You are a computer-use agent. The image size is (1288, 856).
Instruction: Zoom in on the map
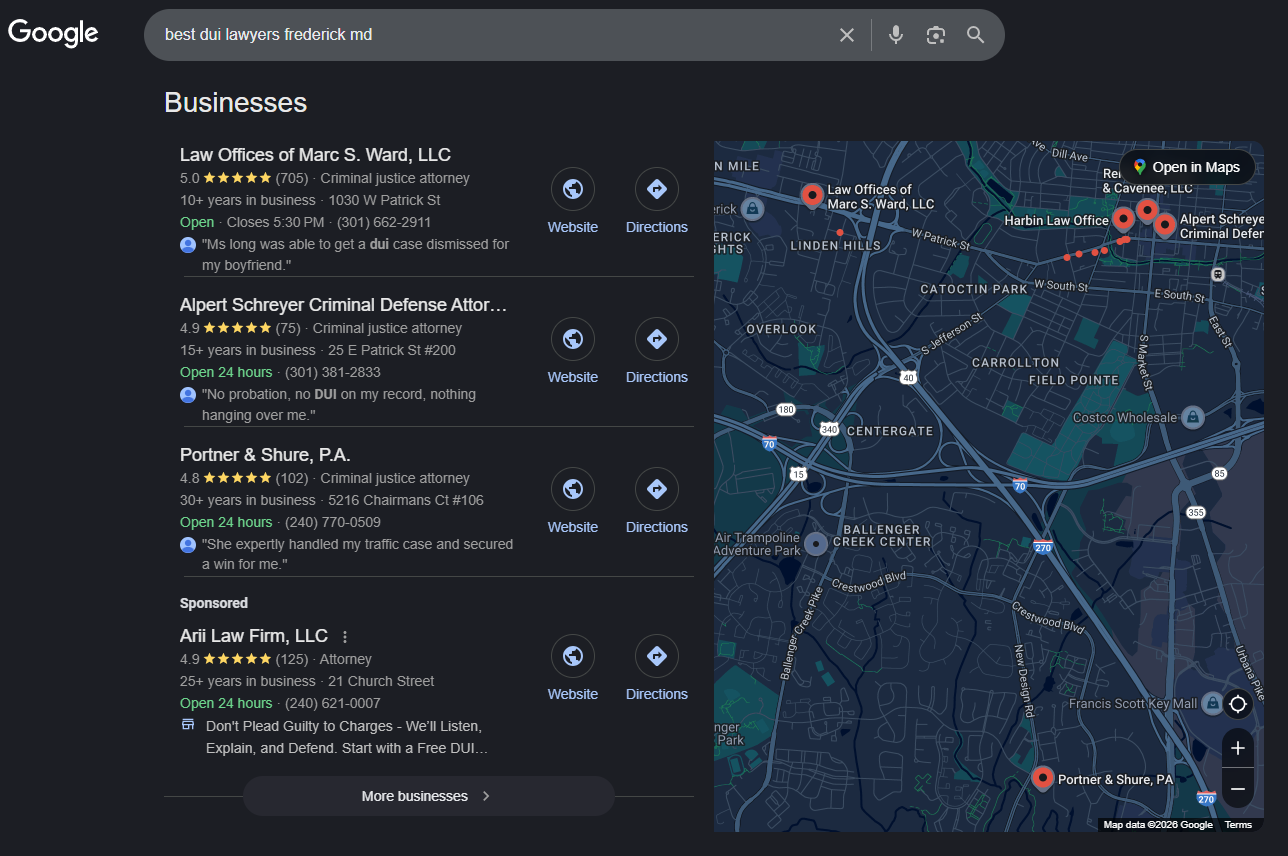[1238, 748]
